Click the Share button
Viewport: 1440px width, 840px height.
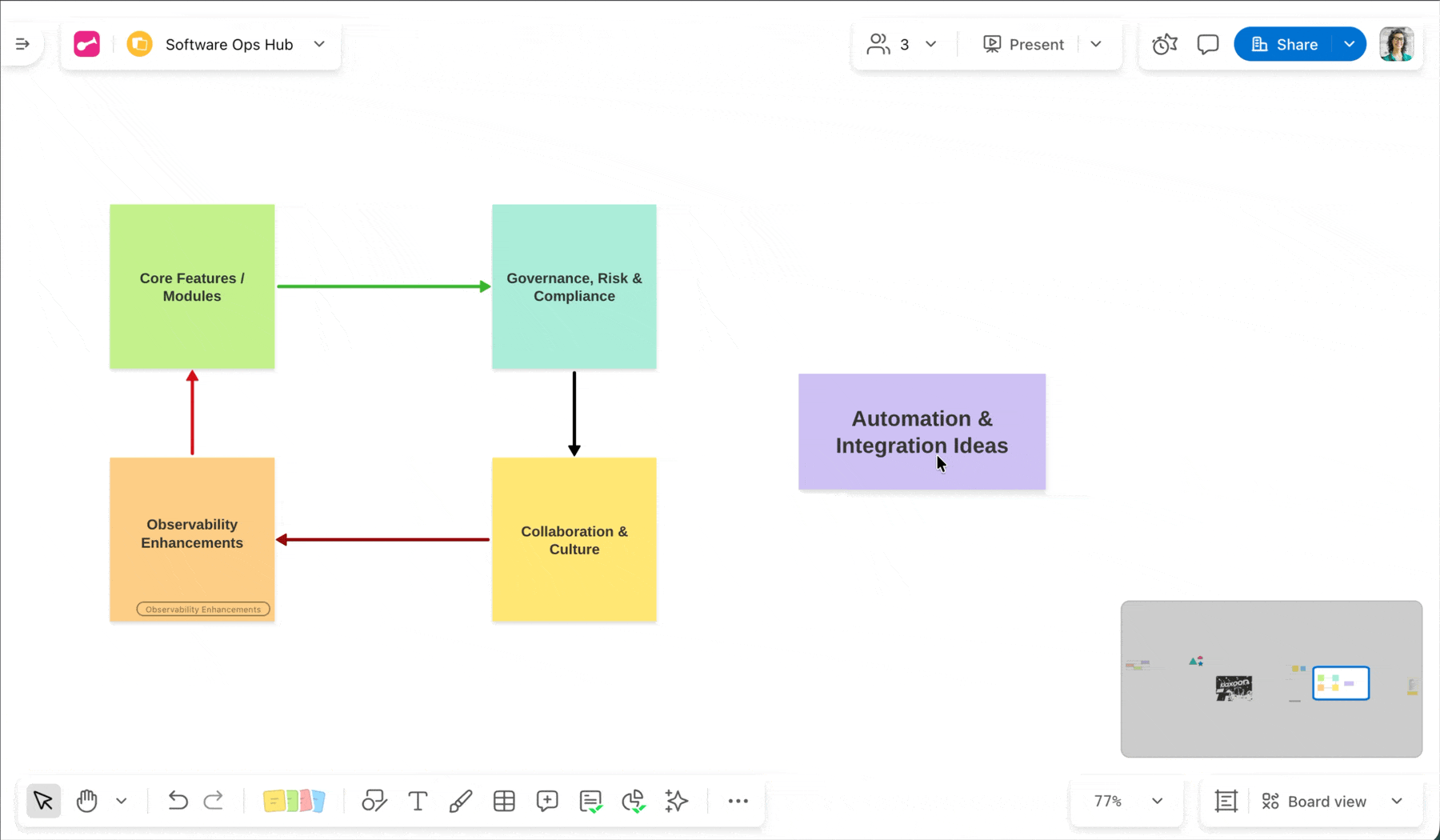tap(1284, 44)
